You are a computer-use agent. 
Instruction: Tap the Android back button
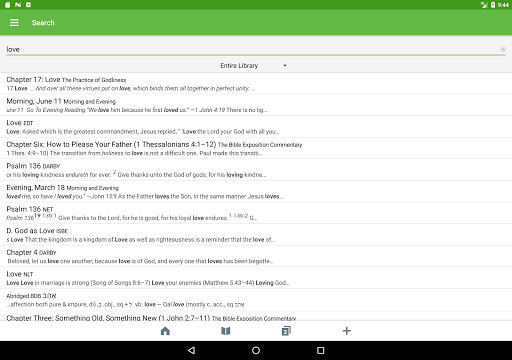191,350
